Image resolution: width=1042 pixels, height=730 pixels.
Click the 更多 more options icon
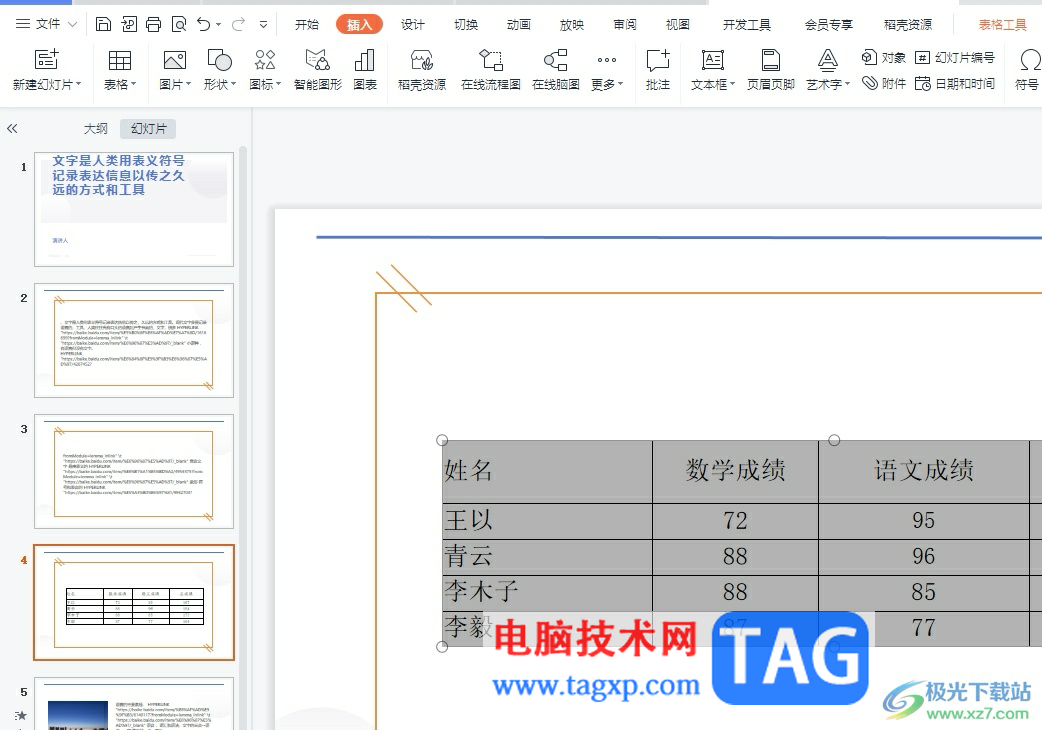tap(606, 60)
